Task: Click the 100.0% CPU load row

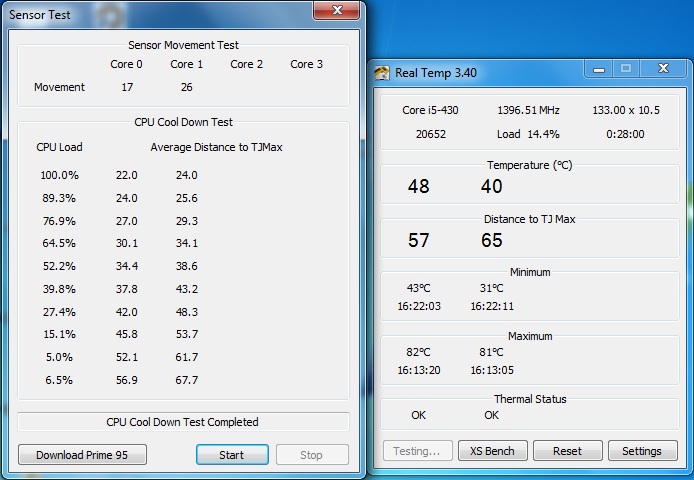Action: tap(59, 175)
